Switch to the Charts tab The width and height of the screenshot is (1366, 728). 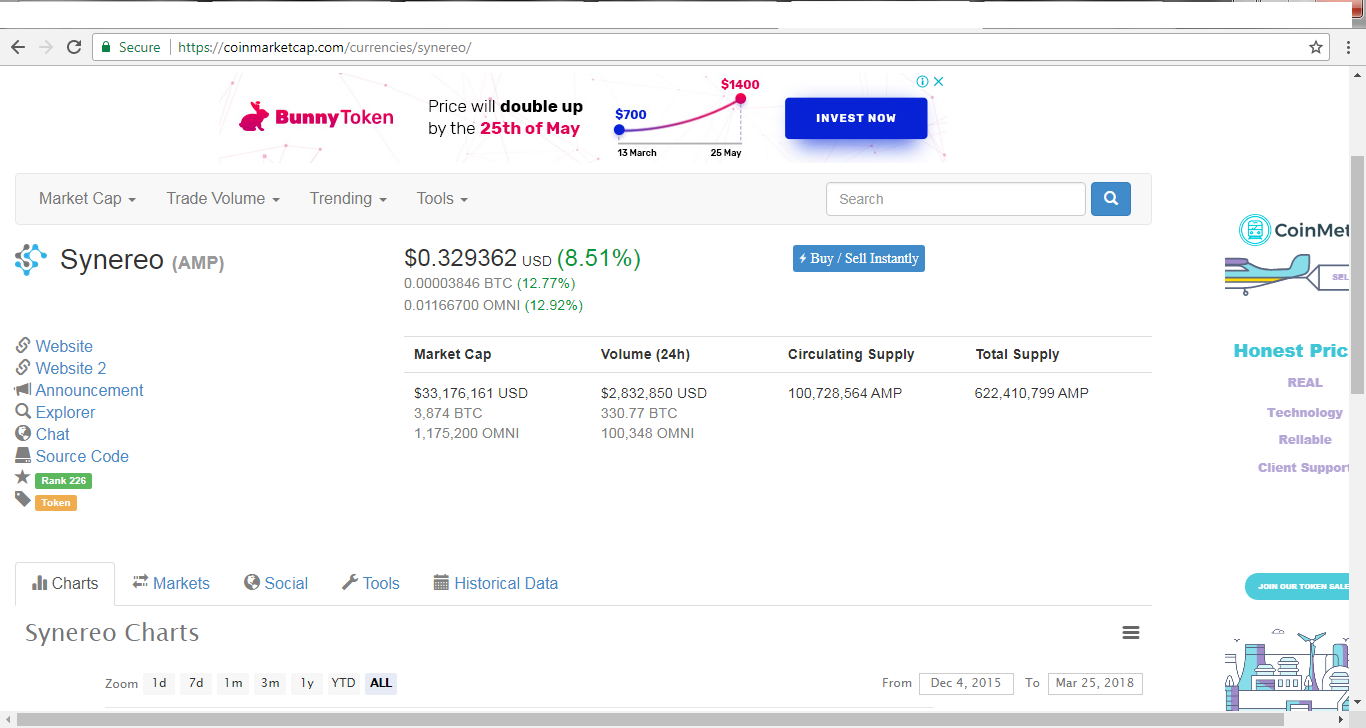click(65, 583)
